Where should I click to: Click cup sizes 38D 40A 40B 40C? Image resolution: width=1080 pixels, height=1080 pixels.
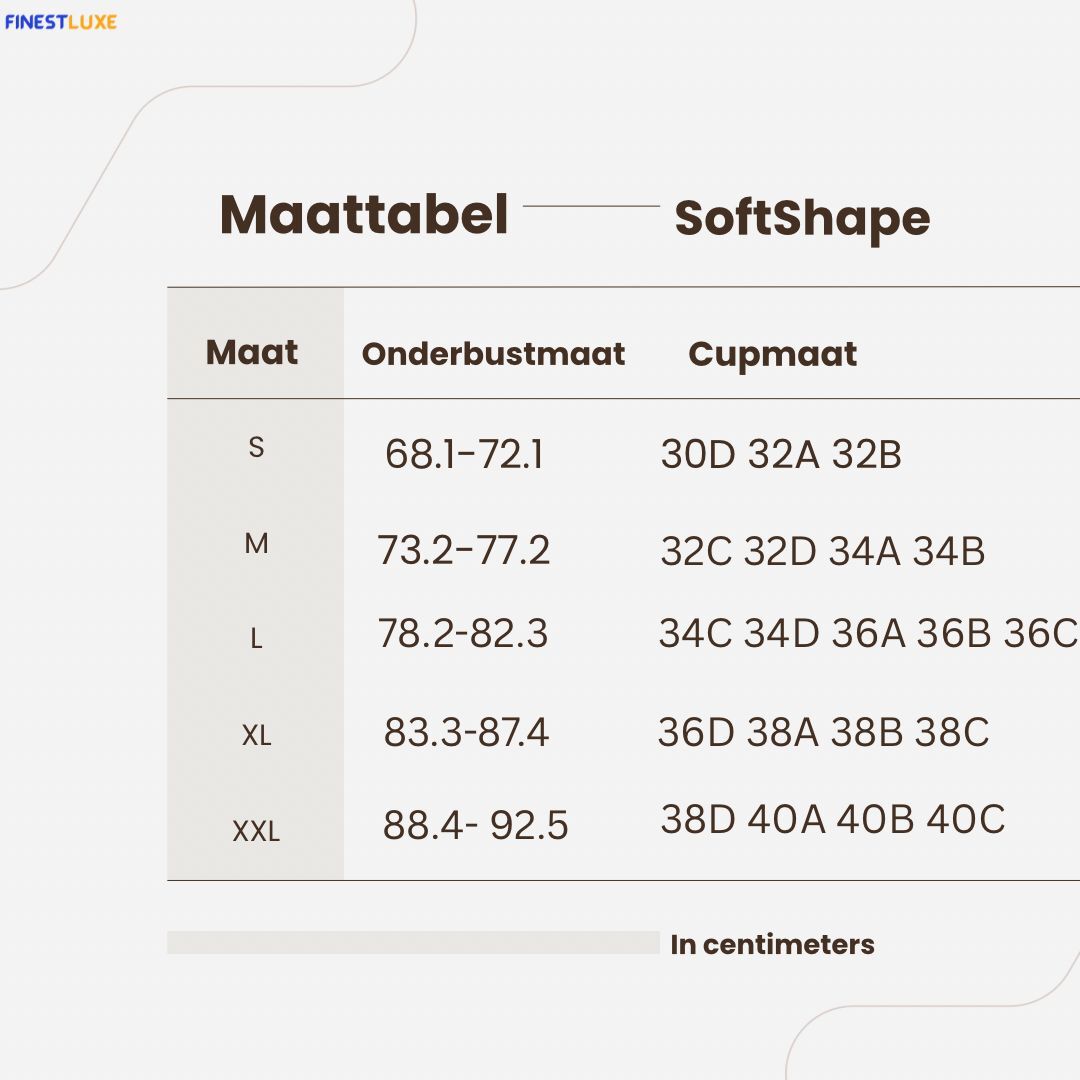pos(832,820)
